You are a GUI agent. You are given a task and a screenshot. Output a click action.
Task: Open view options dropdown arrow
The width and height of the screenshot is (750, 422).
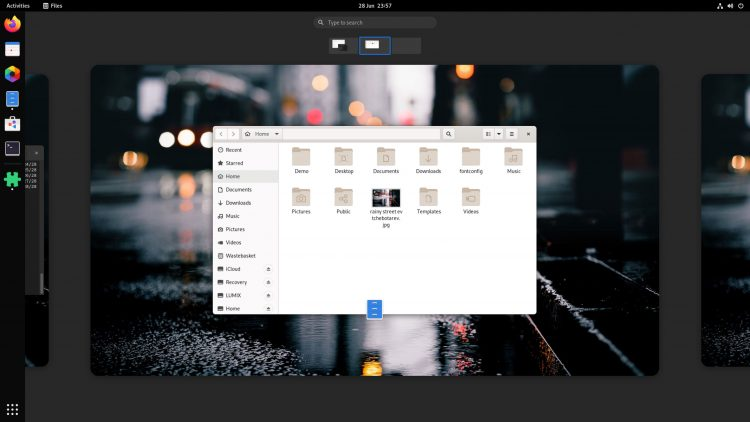click(499, 134)
